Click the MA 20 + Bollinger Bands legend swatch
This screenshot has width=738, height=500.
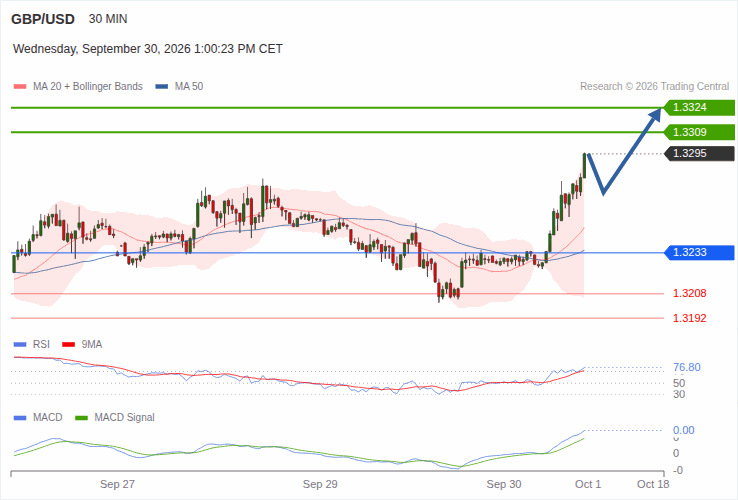20,87
